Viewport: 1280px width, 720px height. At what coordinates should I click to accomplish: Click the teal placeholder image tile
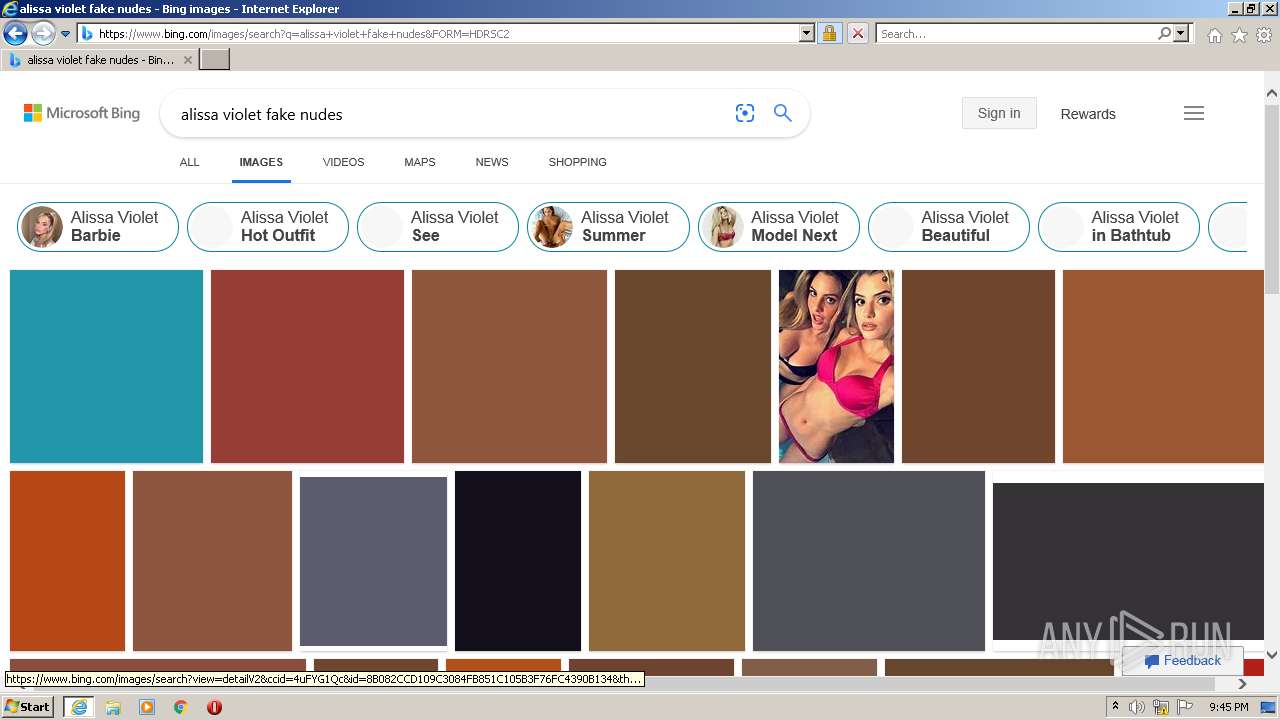[106, 366]
